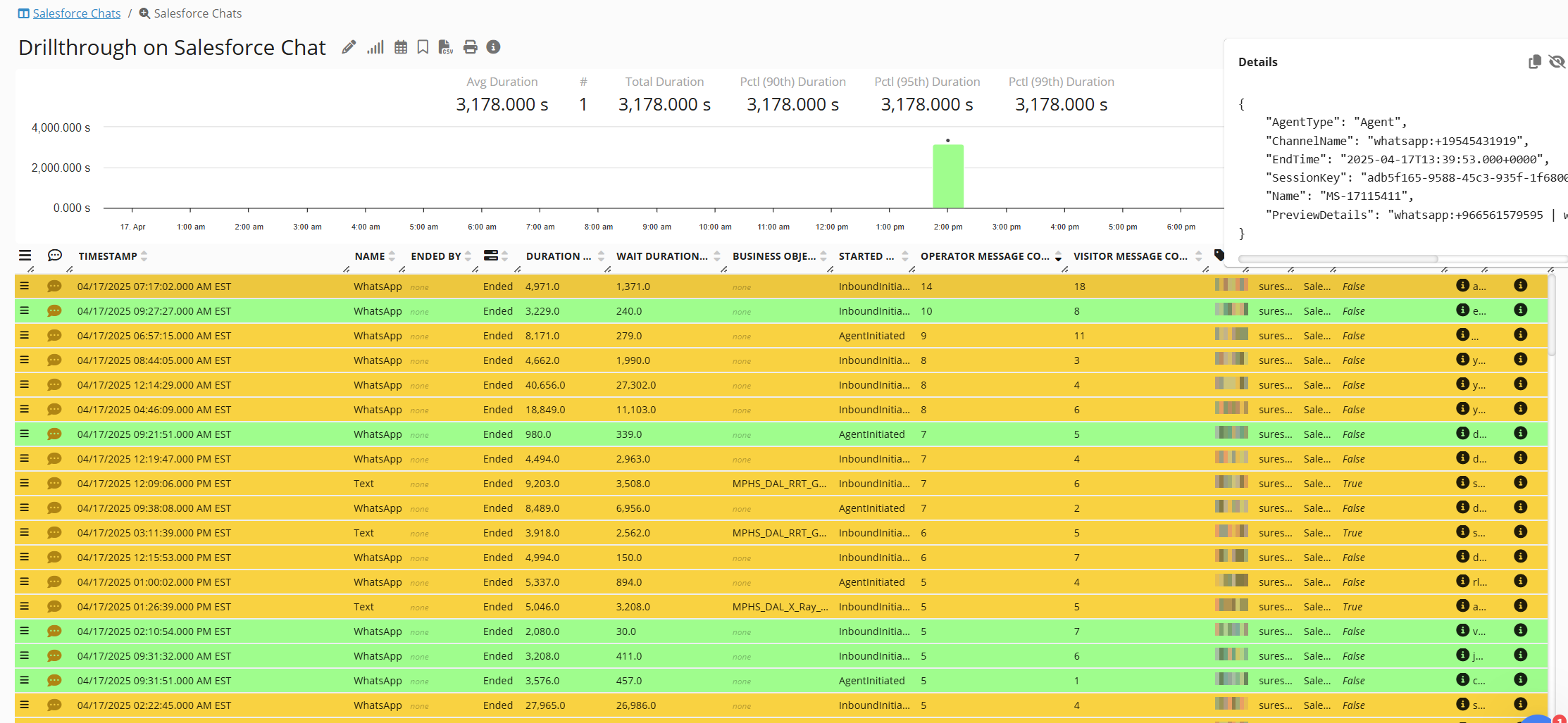This screenshot has height=723, width=1568.
Task: Print the drillthrough report
Action: (x=470, y=47)
